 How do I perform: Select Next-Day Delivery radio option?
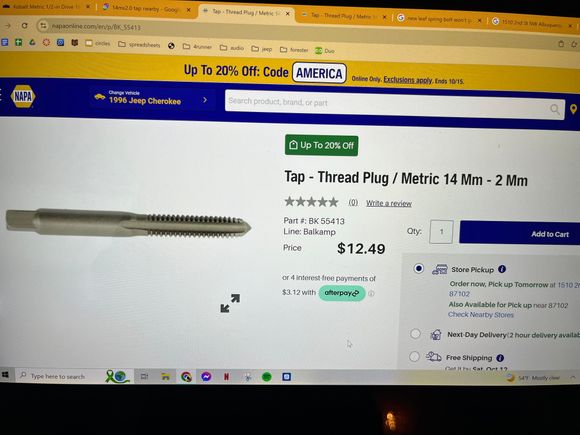point(415,334)
